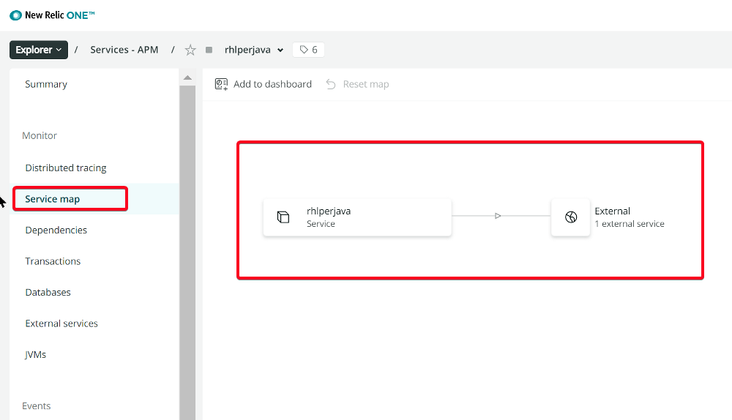This screenshot has height=420, width=732.
Task: Click Reset map
Action: pos(357,84)
